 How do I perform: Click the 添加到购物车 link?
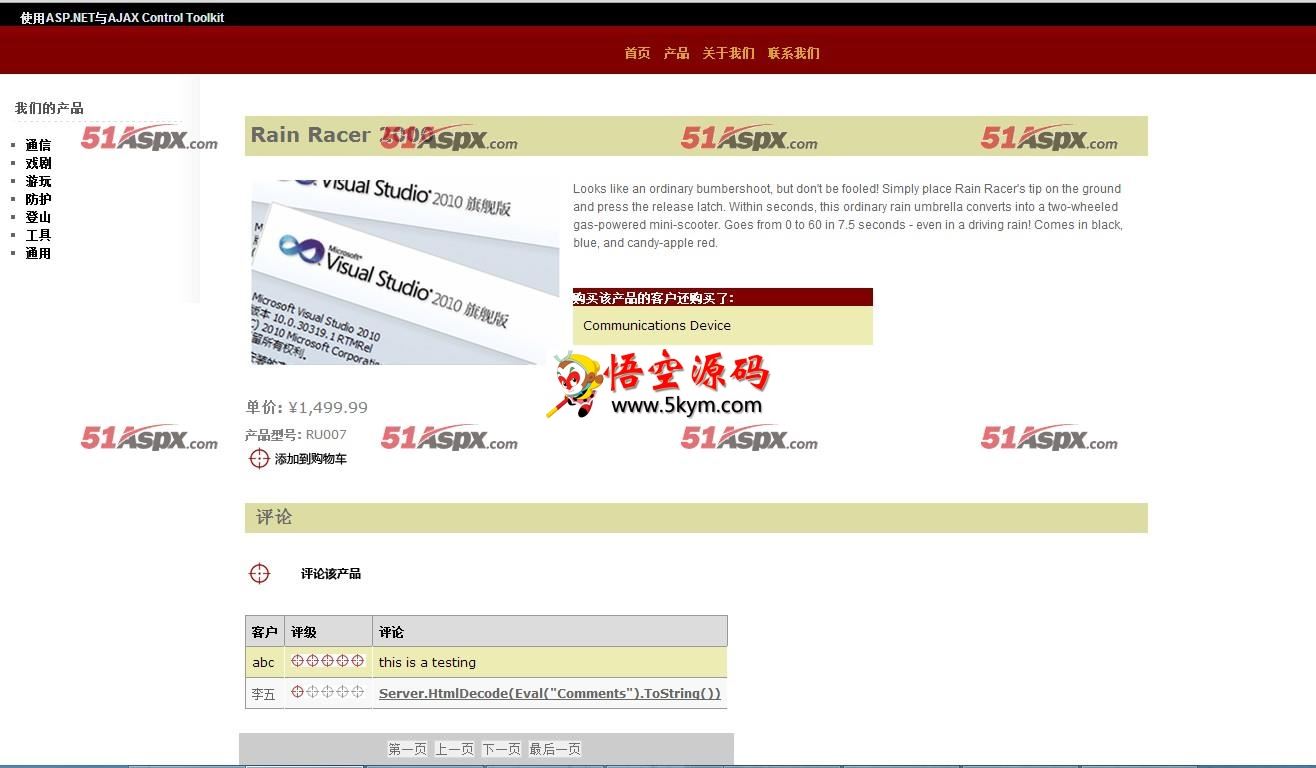coord(310,459)
